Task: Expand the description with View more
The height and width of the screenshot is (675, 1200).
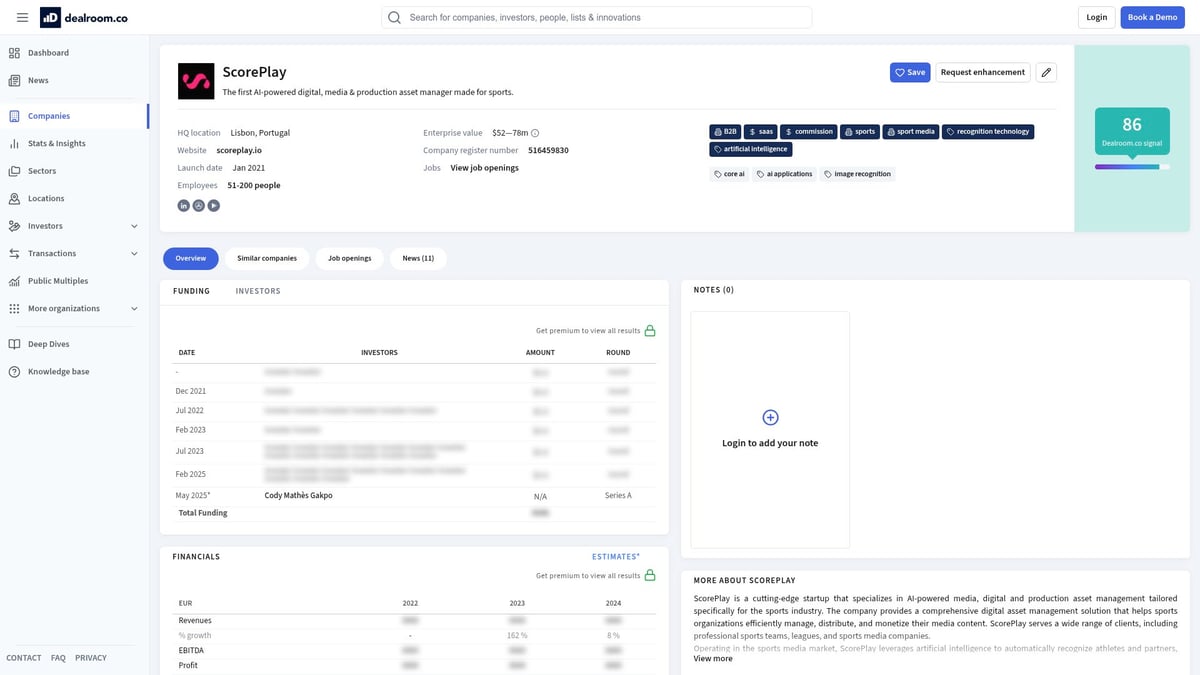Action: (713, 659)
